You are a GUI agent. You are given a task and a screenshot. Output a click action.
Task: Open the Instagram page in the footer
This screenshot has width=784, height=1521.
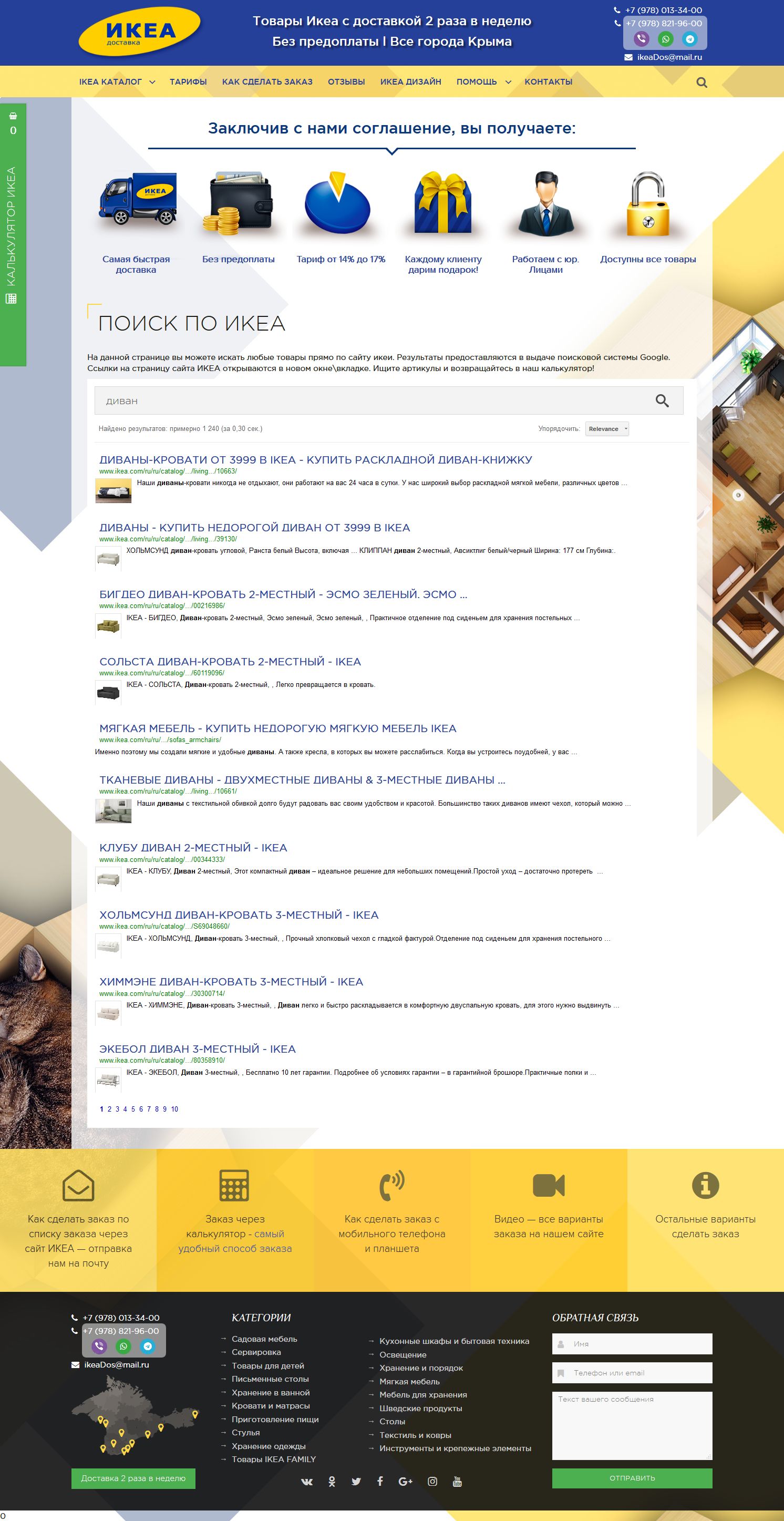(433, 1482)
